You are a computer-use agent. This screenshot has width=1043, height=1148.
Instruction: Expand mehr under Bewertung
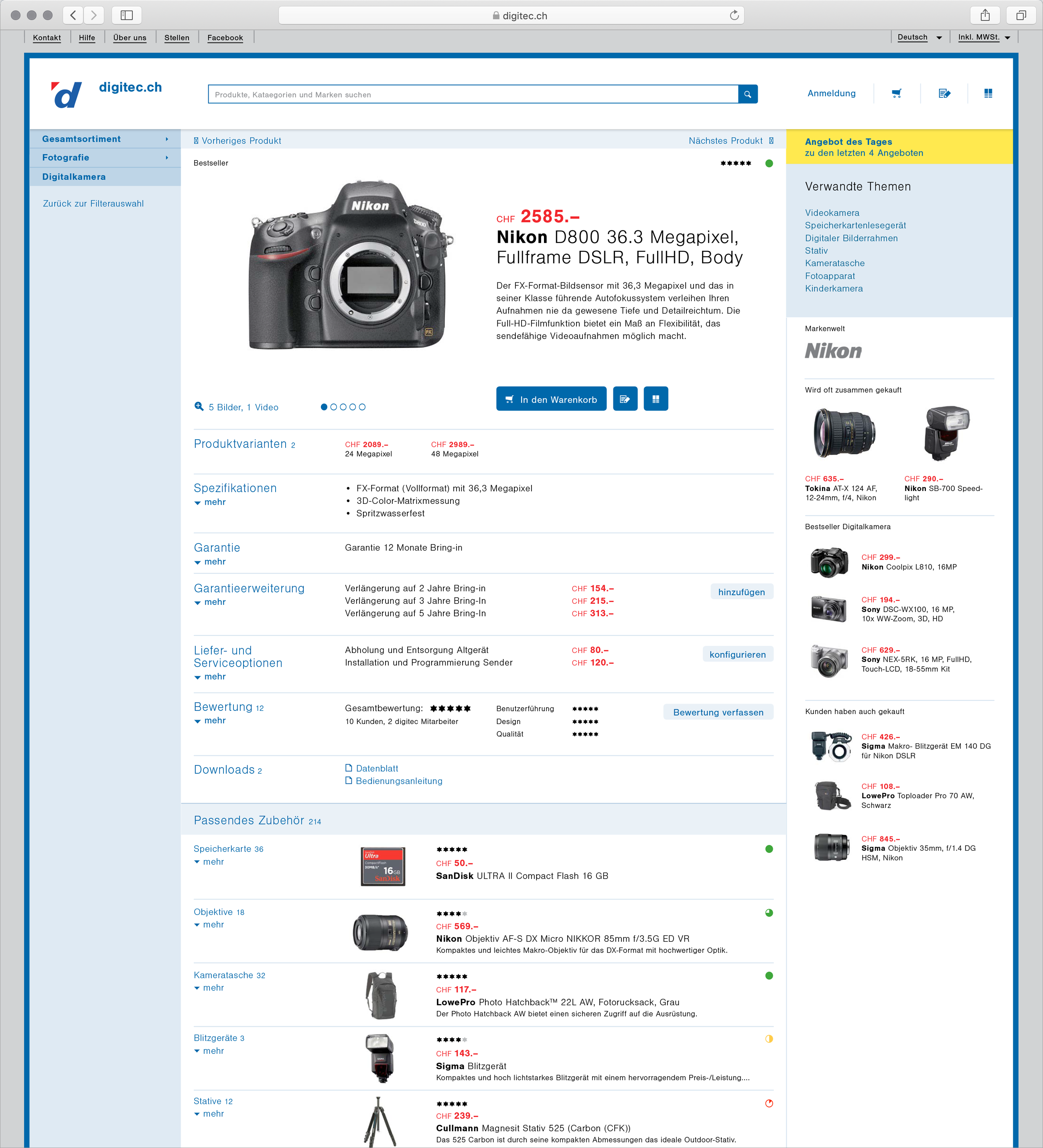210,721
